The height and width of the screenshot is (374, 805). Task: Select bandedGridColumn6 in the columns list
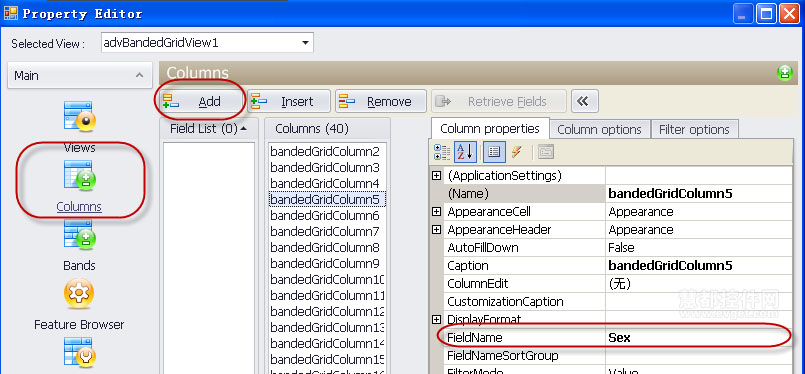coord(327,215)
